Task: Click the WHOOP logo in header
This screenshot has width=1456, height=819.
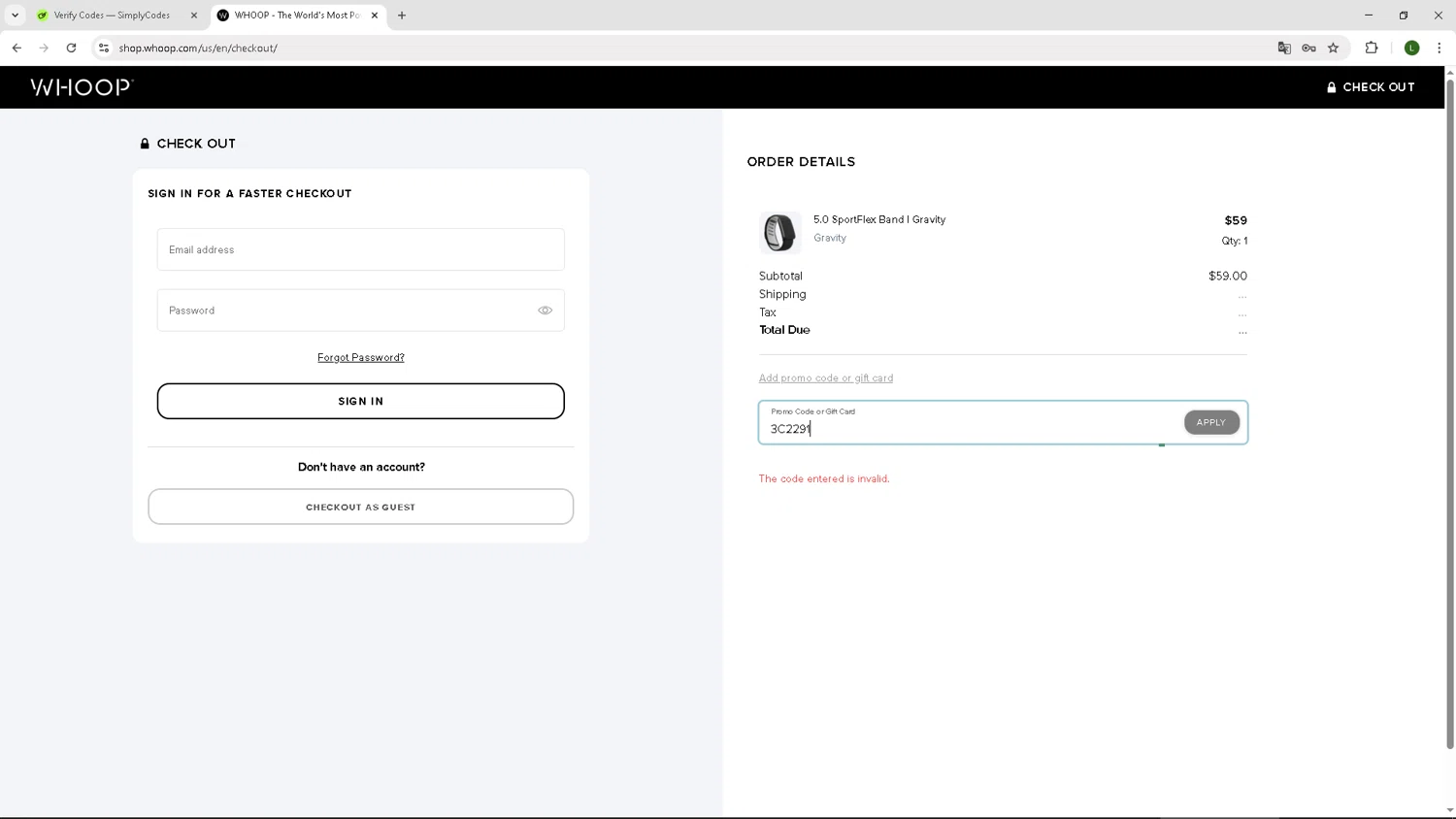Action: (82, 87)
